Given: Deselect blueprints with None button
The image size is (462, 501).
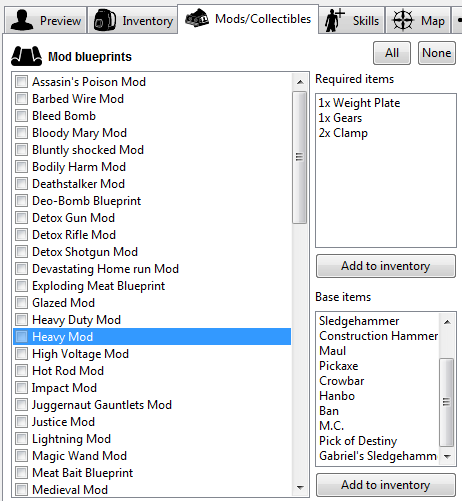Looking at the screenshot, I should tap(437, 53).
